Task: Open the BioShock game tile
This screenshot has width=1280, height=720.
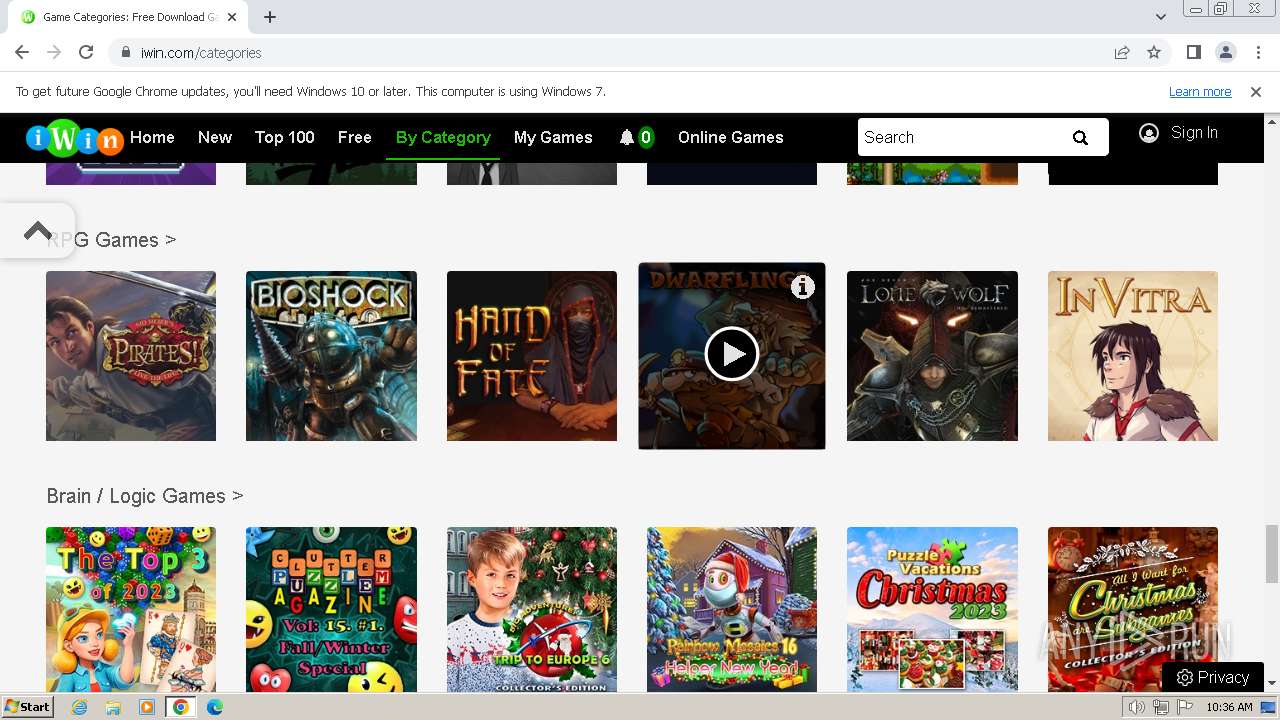Action: click(x=331, y=356)
